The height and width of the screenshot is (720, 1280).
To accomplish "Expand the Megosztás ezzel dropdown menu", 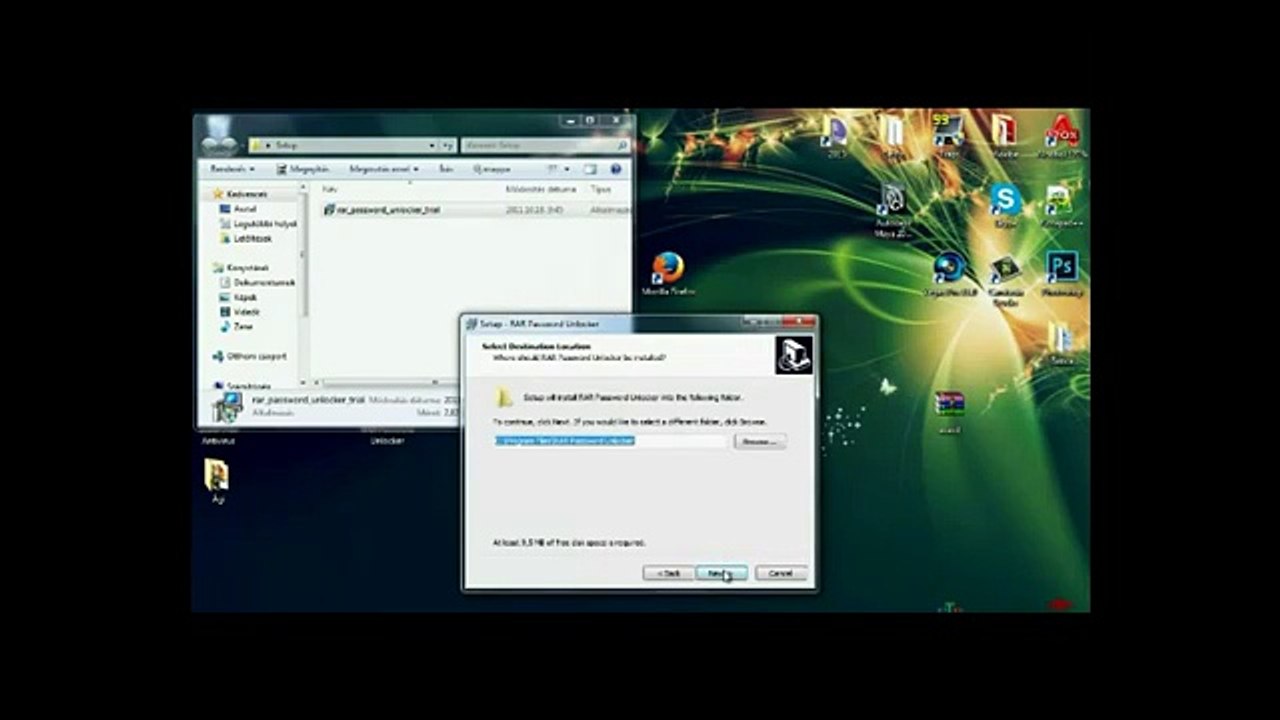I will tap(384, 169).
